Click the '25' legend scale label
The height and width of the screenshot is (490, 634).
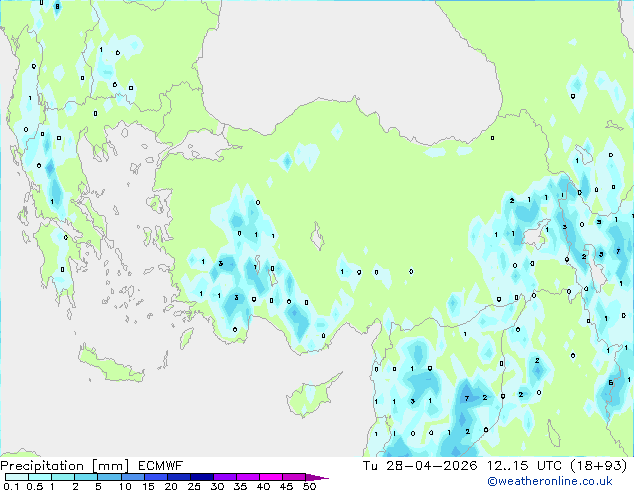pyautogui.click(x=194, y=486)
